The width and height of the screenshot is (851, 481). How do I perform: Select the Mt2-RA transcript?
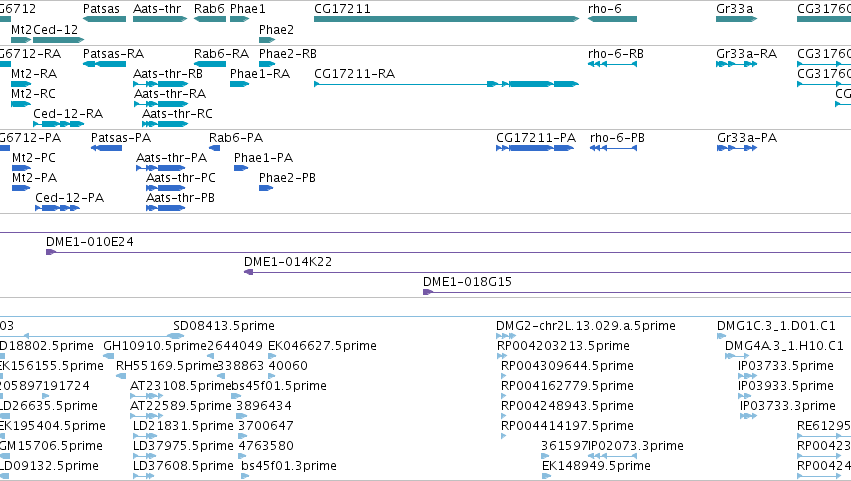point(21,84)
